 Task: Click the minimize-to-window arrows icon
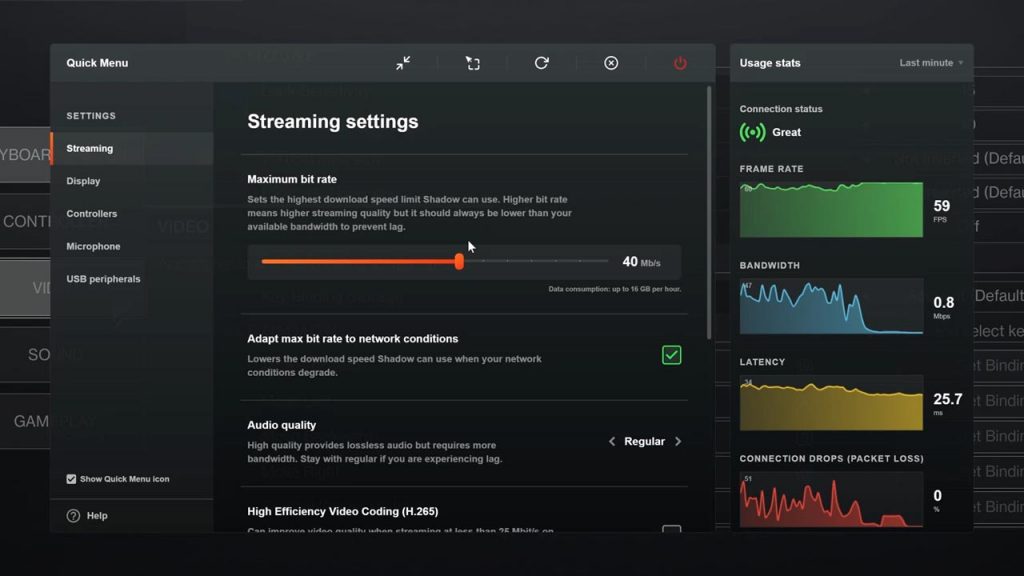point(403,63)
